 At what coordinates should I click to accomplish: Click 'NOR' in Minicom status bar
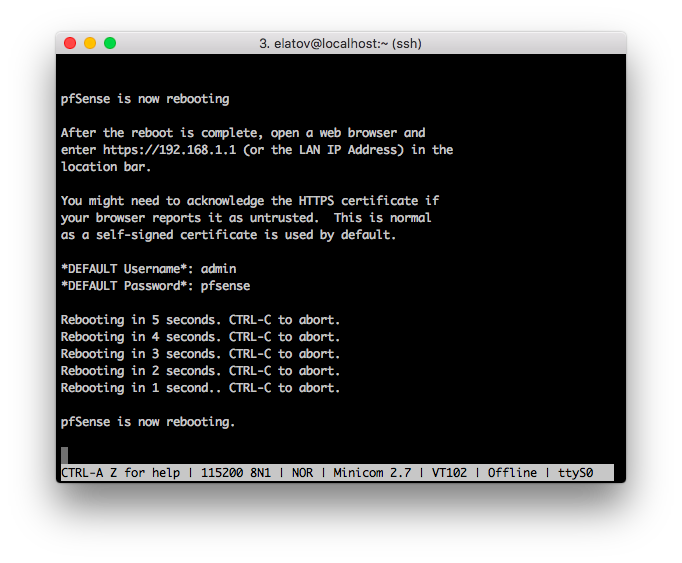pyautogui.click(x=302, y=473)
